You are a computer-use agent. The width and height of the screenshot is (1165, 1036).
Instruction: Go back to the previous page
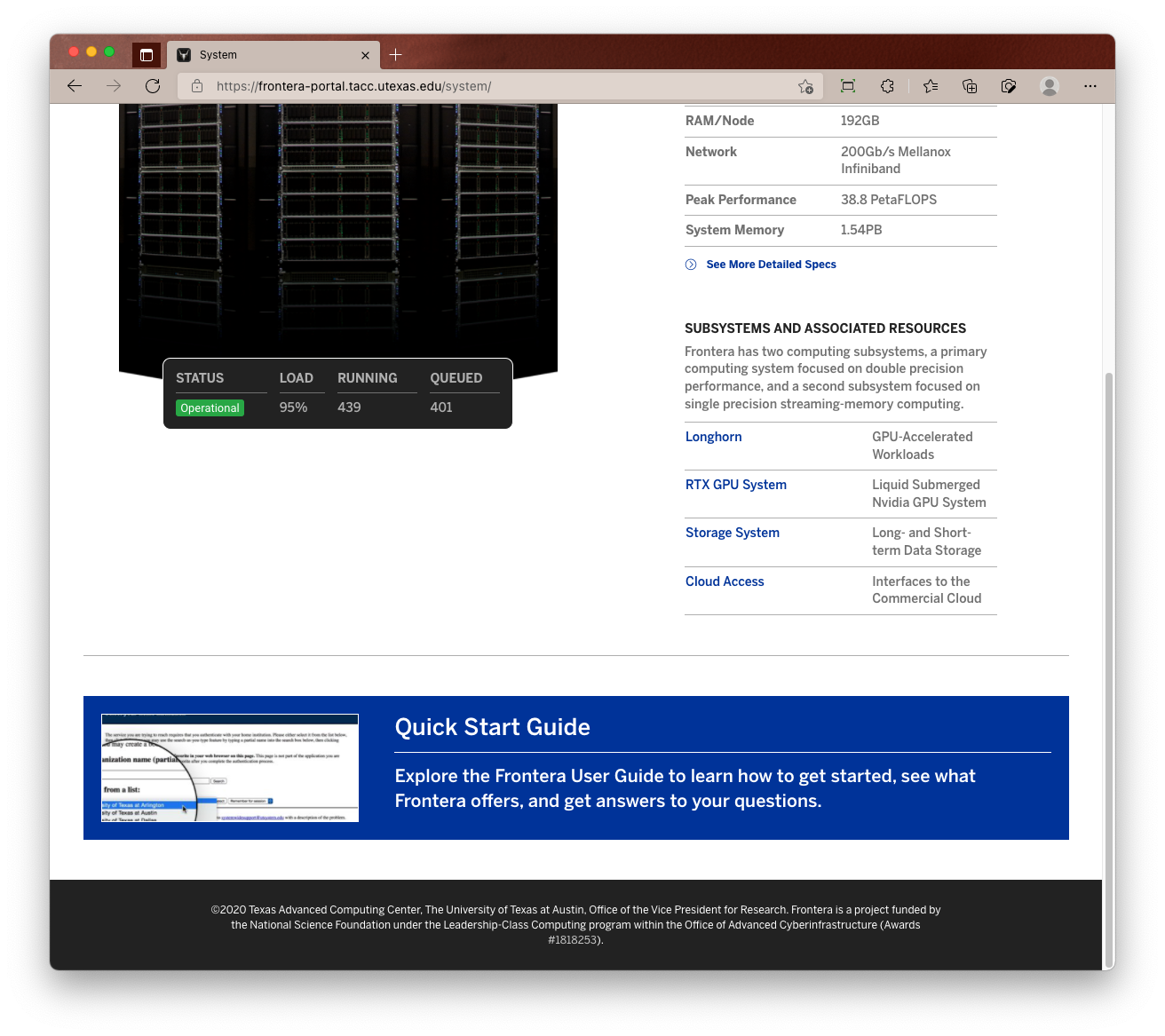(75, 86)
